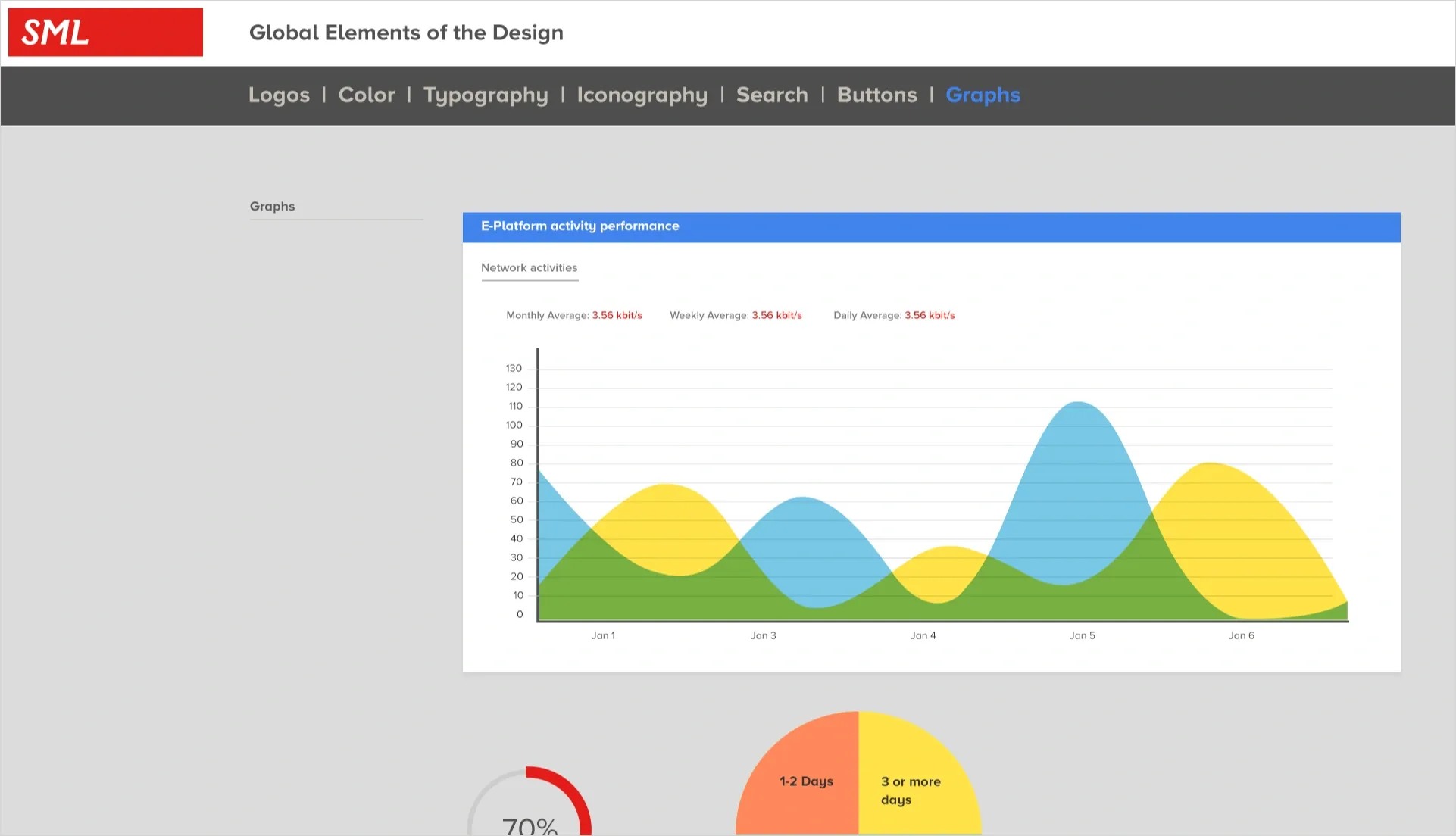The width and height of the screenshot is (1456, 836).
Task: Click the Daily Average value
Action: click(930, 316)
